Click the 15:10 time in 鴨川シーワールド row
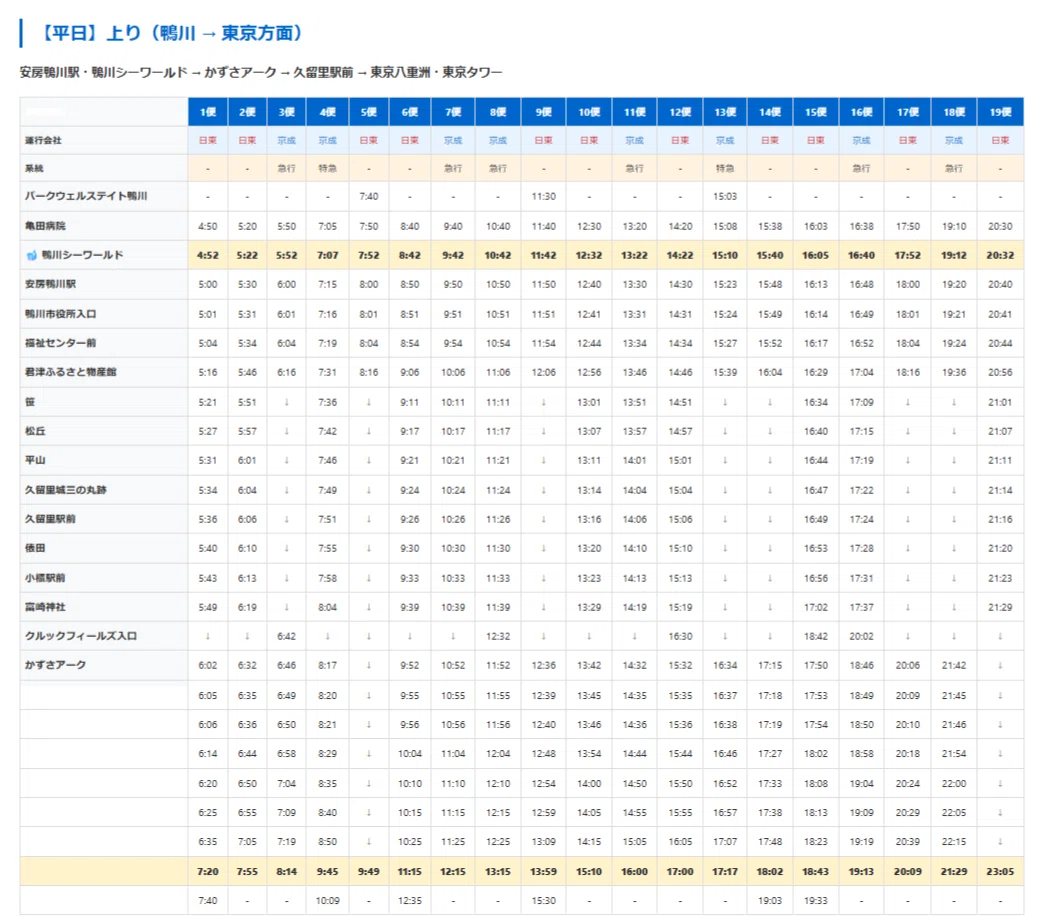Image resolution: width=1041 pixels, height=923 pixels. tap(725, 256)
